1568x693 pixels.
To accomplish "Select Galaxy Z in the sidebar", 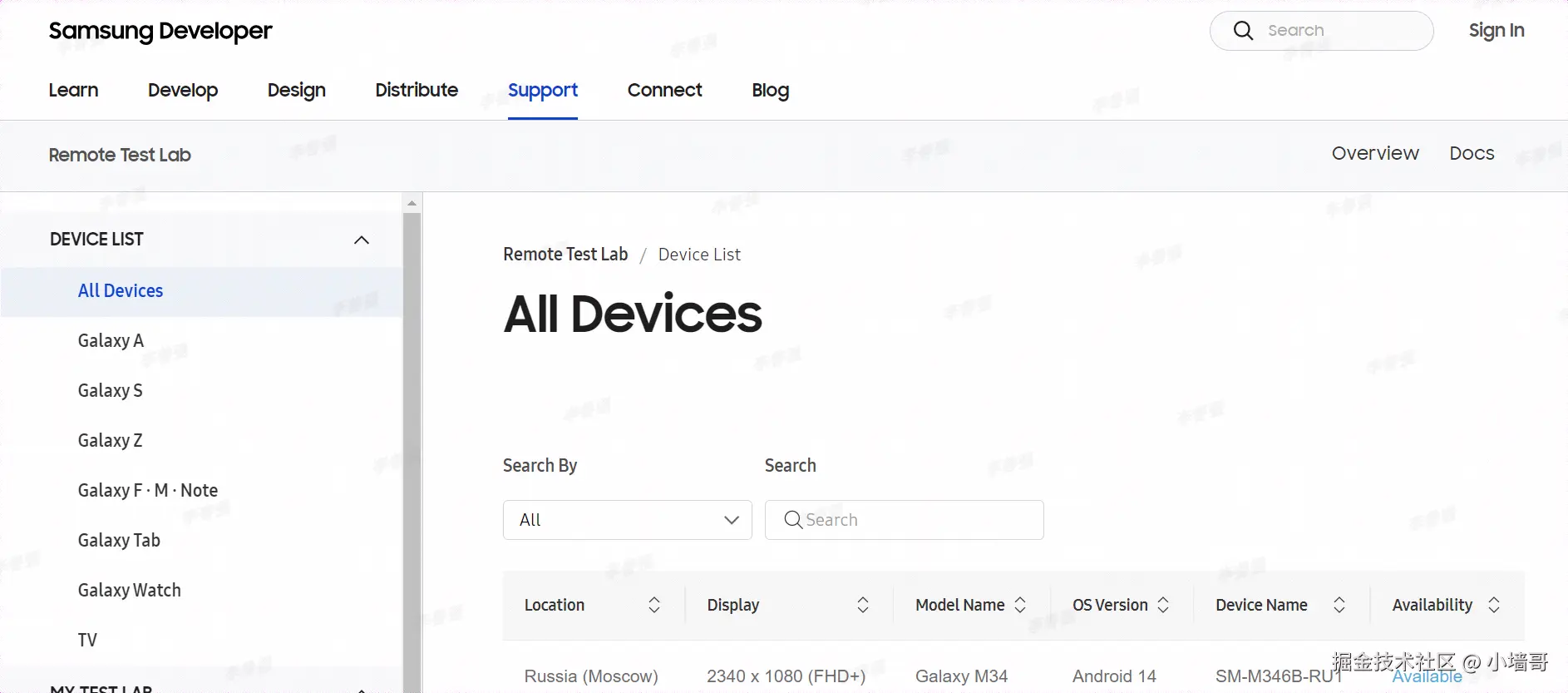I will [111, 441].
